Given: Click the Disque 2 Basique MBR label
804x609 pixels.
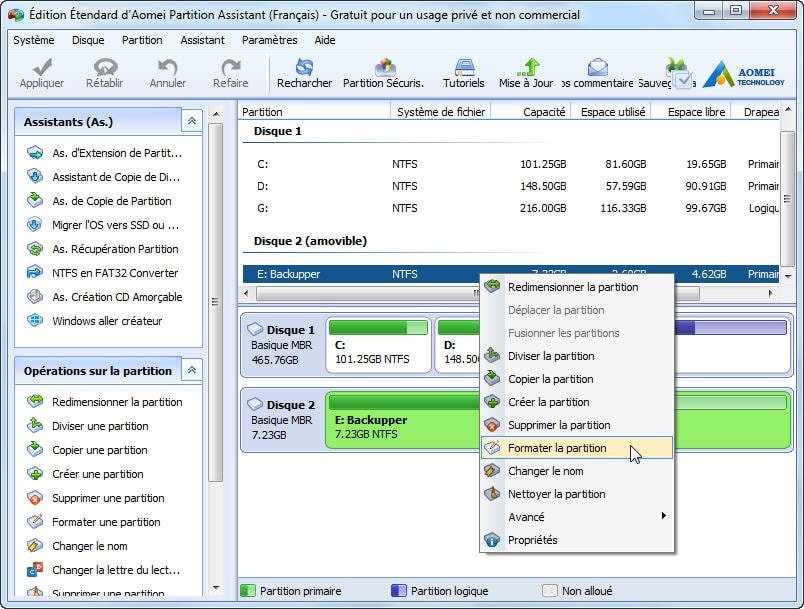Looking at the screenshot, I should (283, 420).
